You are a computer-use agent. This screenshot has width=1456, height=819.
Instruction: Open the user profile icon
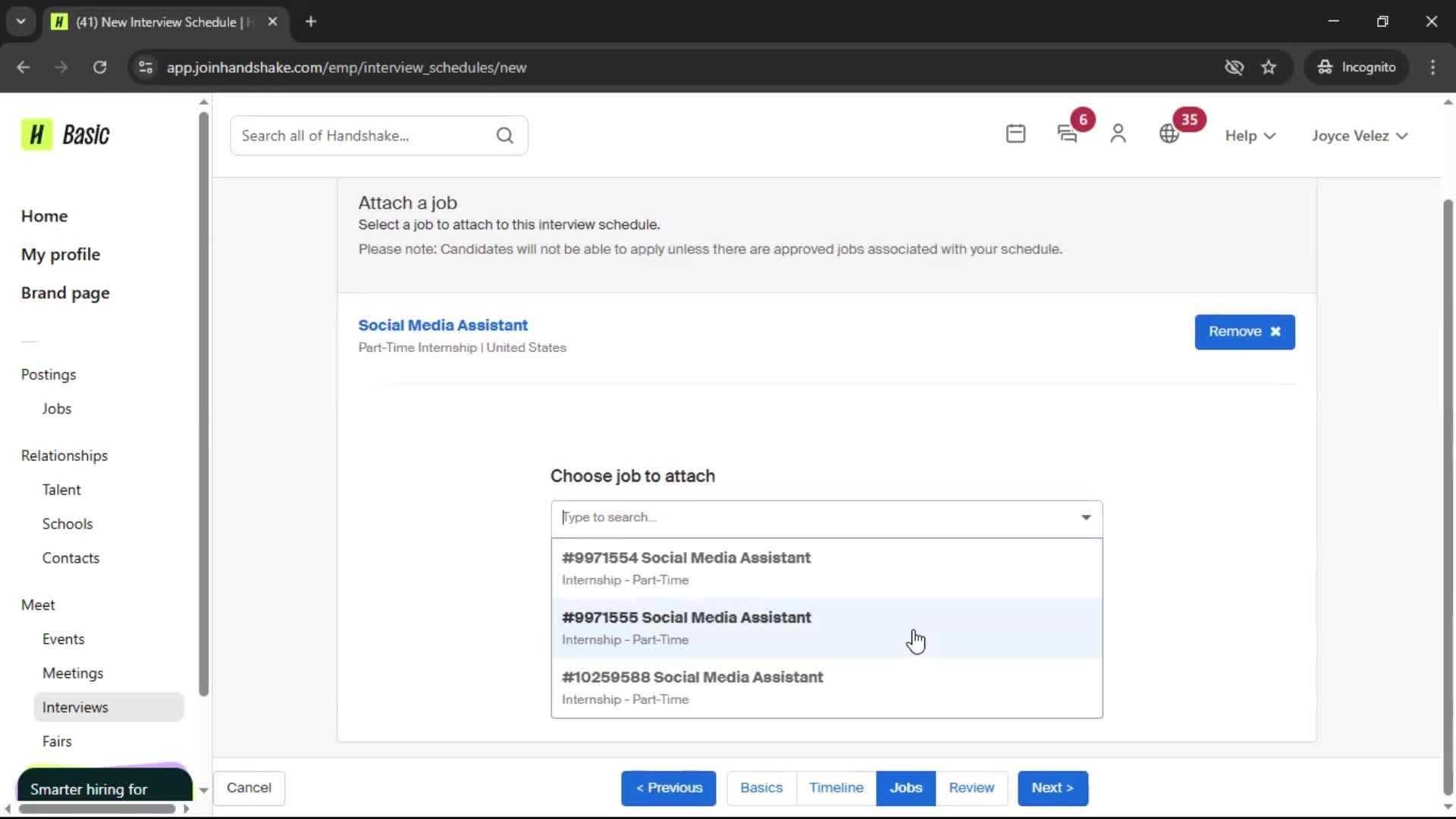coord(1118,134)
